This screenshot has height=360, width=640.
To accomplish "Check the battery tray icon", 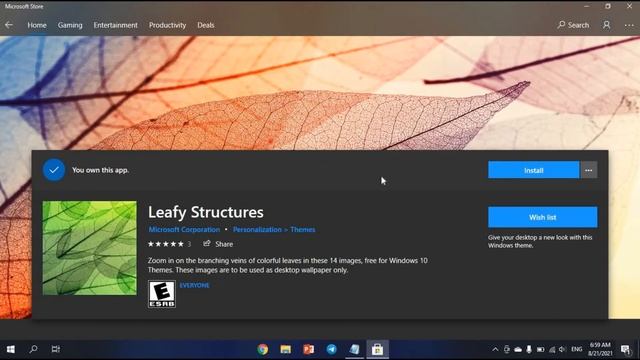I will (540, 349).
